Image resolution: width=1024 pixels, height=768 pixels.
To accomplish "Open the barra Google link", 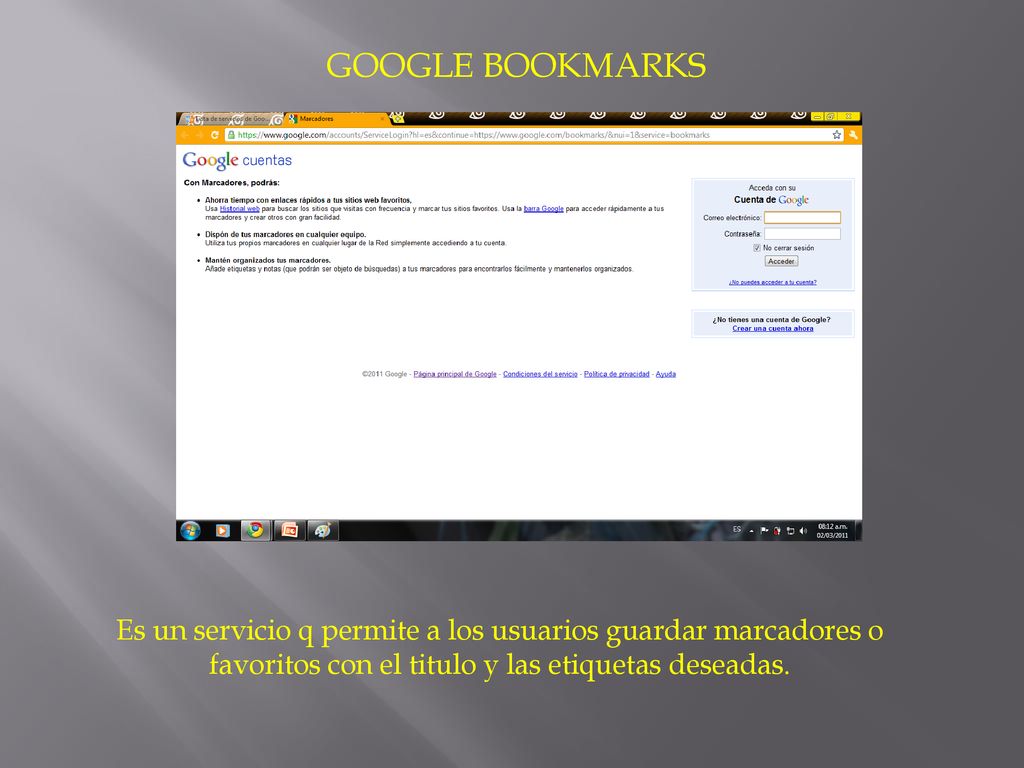I will tap(543, 209).
